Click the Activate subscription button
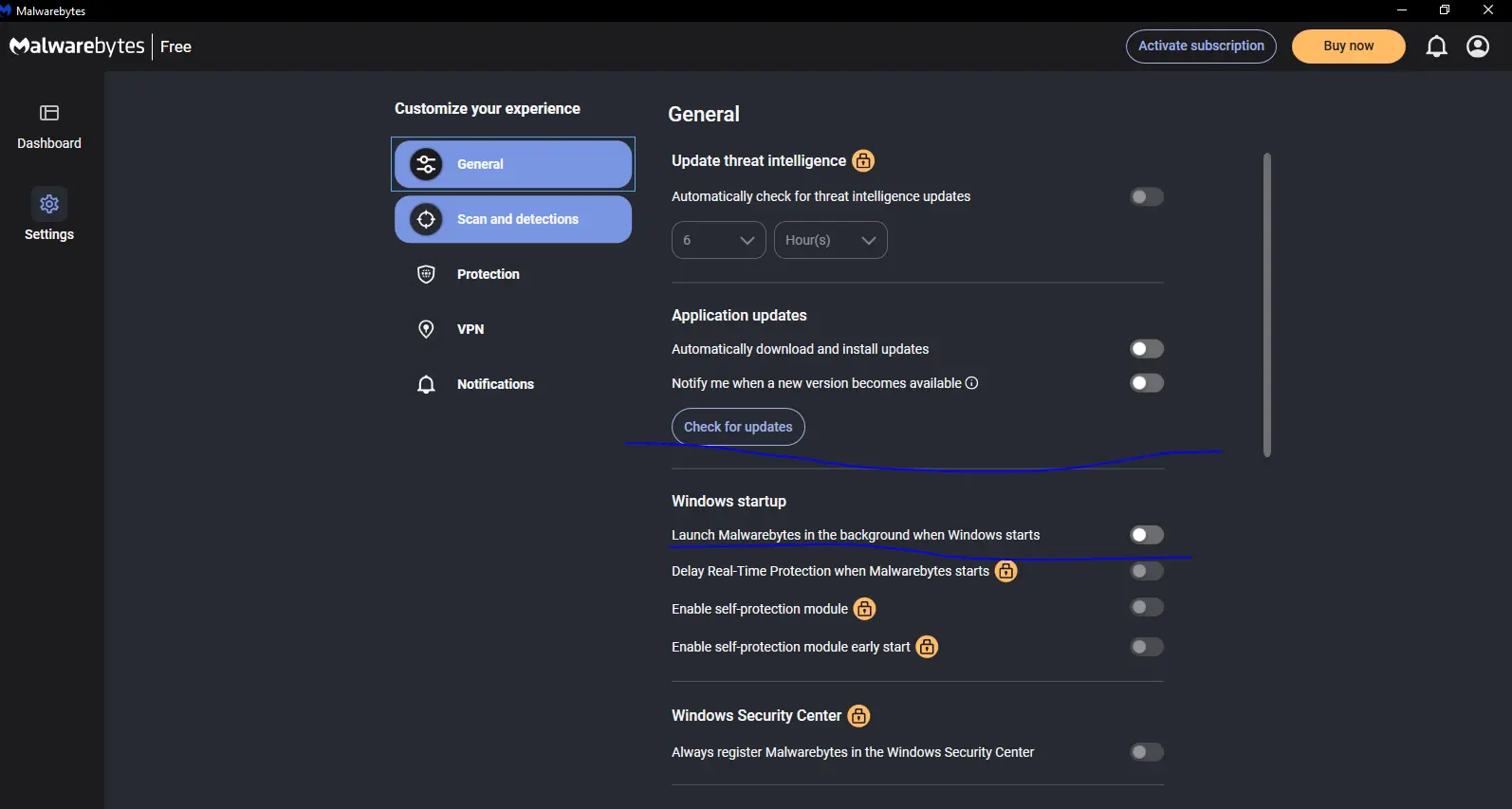The image size is (1512, 809). click(x=1201, y=46)
